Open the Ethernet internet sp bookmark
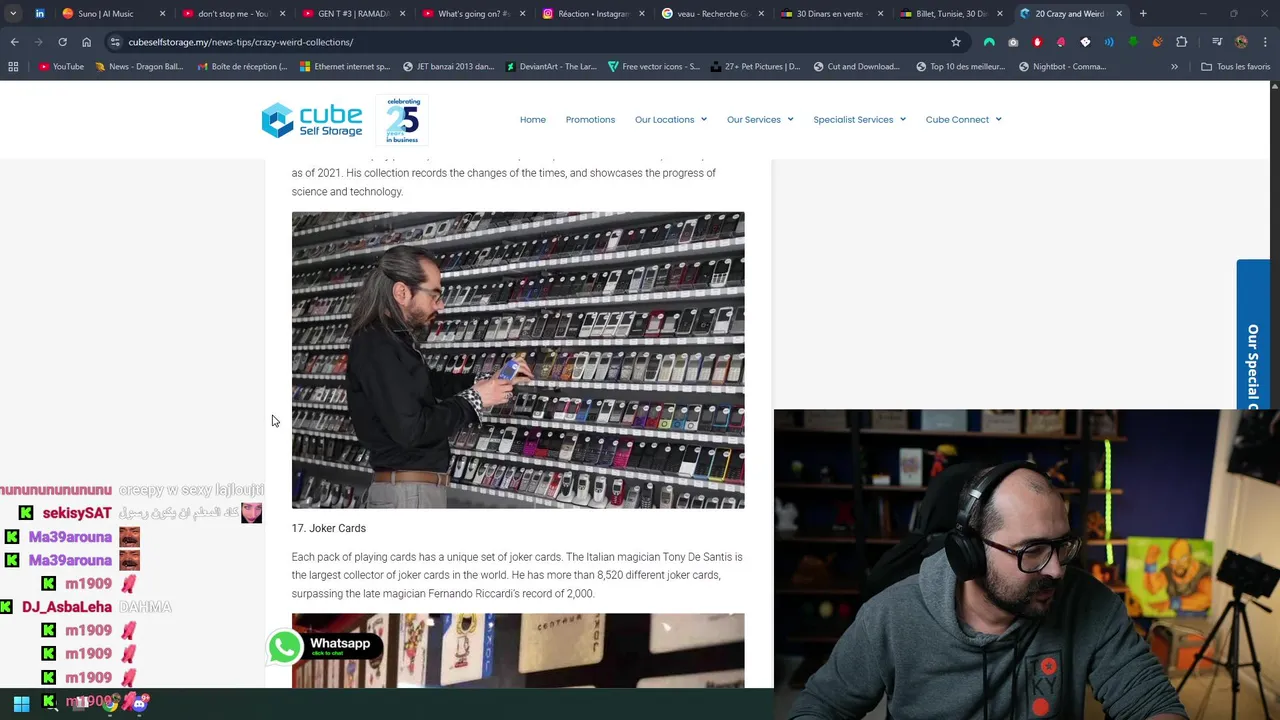The width and height of the screenshot is (1280, 720). click(345, 67)
